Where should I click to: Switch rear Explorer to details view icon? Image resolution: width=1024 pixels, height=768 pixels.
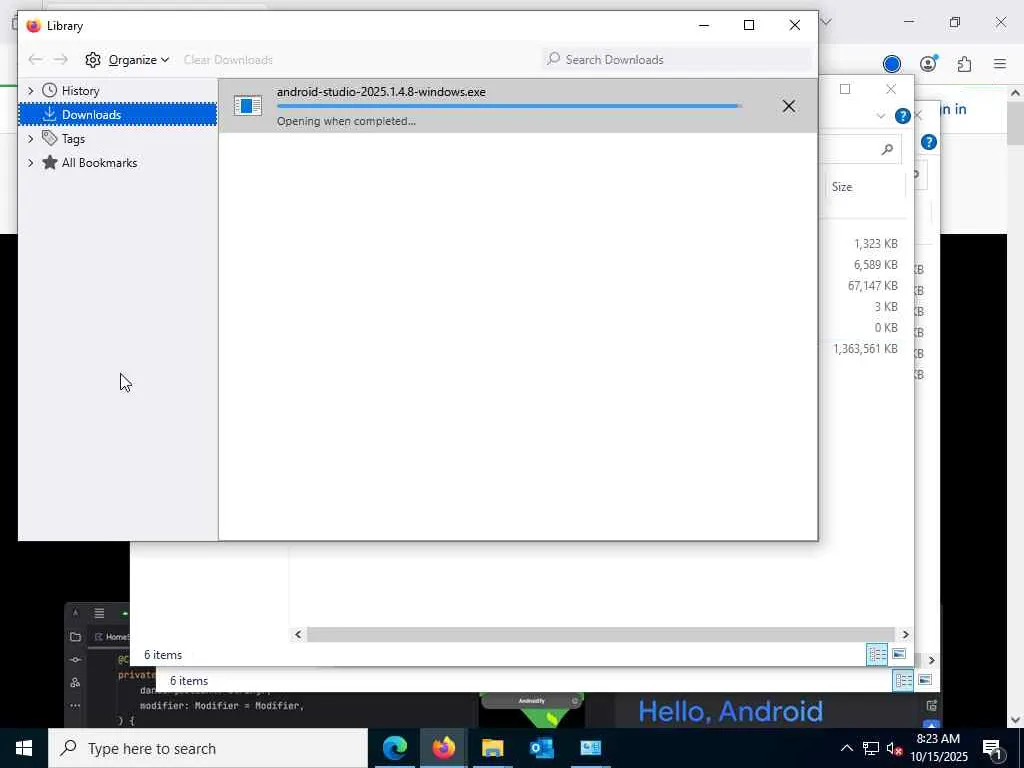(x=903, y=680)
